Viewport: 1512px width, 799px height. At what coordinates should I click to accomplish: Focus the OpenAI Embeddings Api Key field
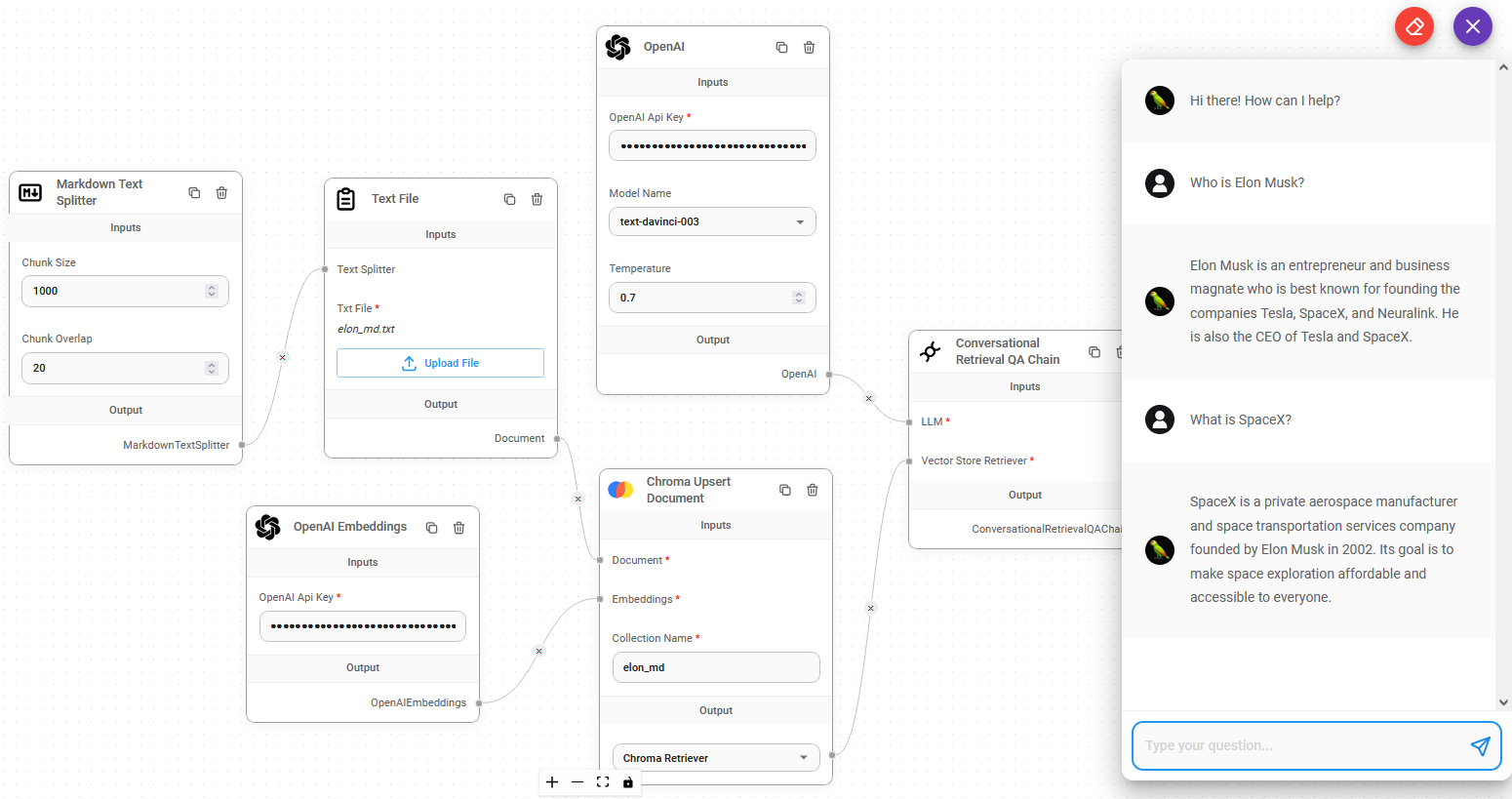click(x=363, y=625)
